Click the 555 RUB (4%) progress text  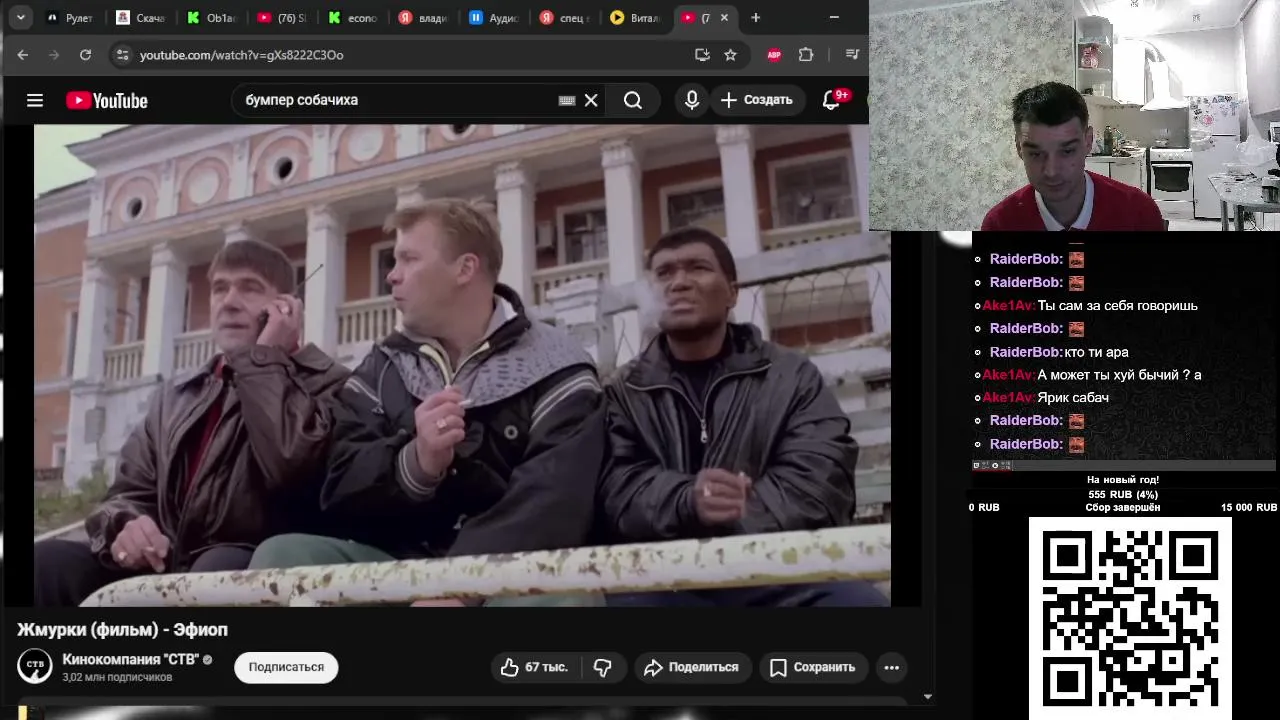[x=1123, y=494]
